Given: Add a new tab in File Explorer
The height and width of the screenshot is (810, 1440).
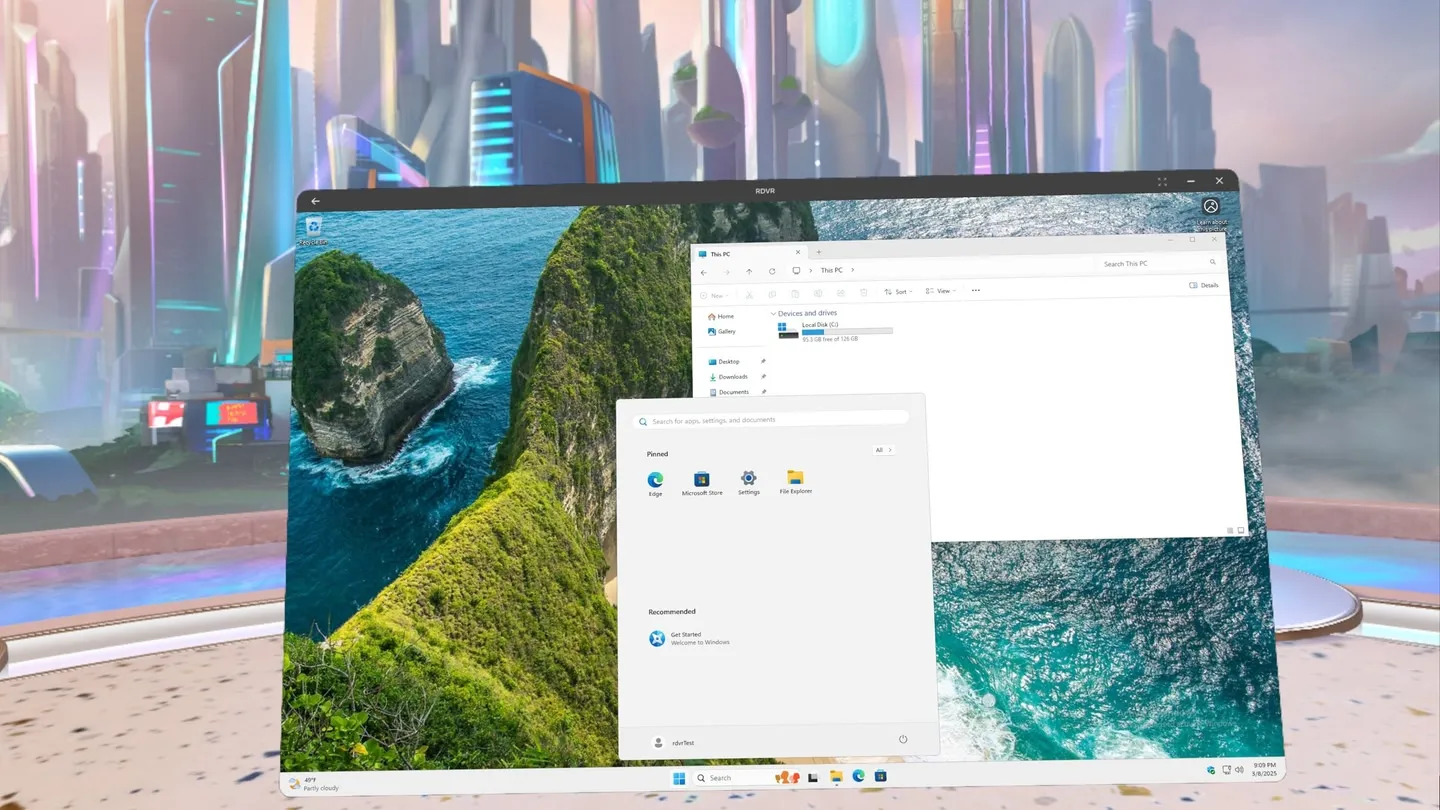Looking at the screenshot, I should tap(818, 252).
